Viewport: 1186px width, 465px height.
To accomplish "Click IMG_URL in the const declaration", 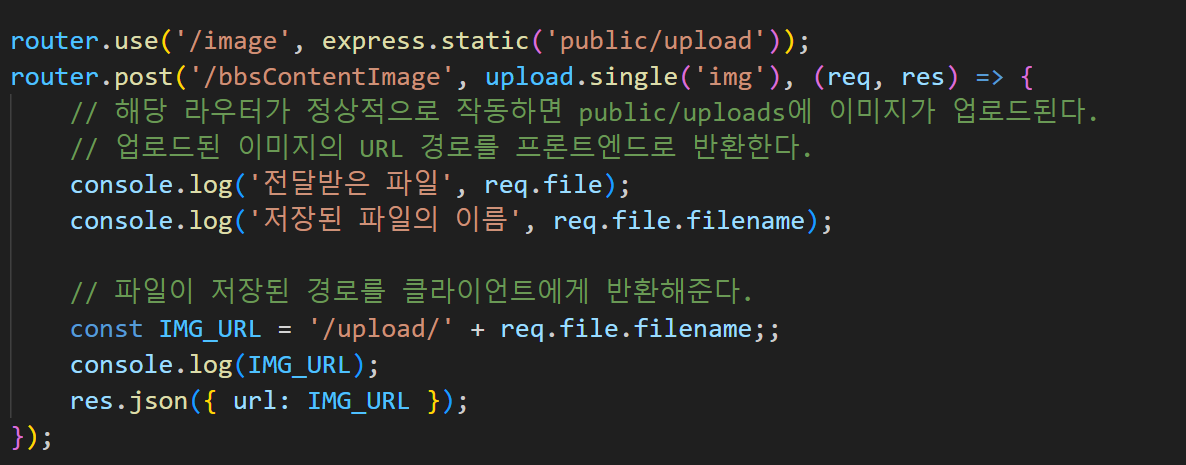I will (210, 329).
